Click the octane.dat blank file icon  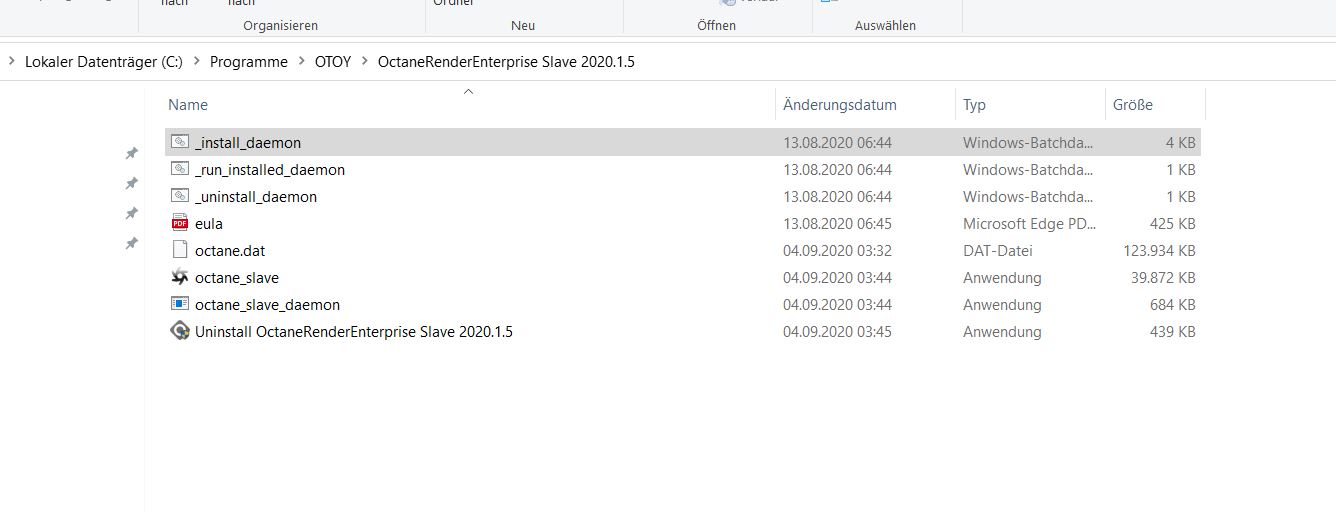(x=180, y=250)
